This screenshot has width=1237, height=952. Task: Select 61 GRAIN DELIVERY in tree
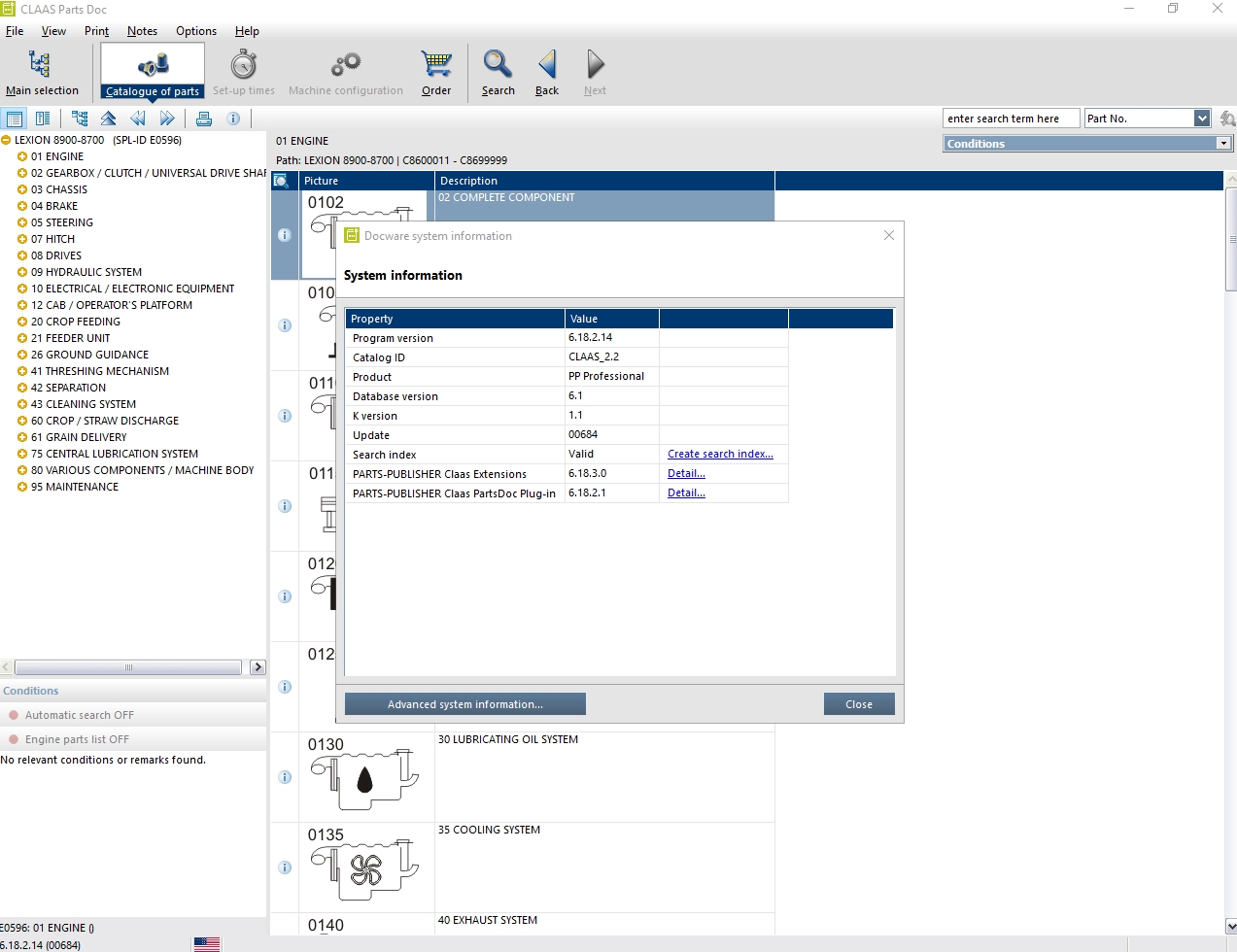(x=79, y=437)
